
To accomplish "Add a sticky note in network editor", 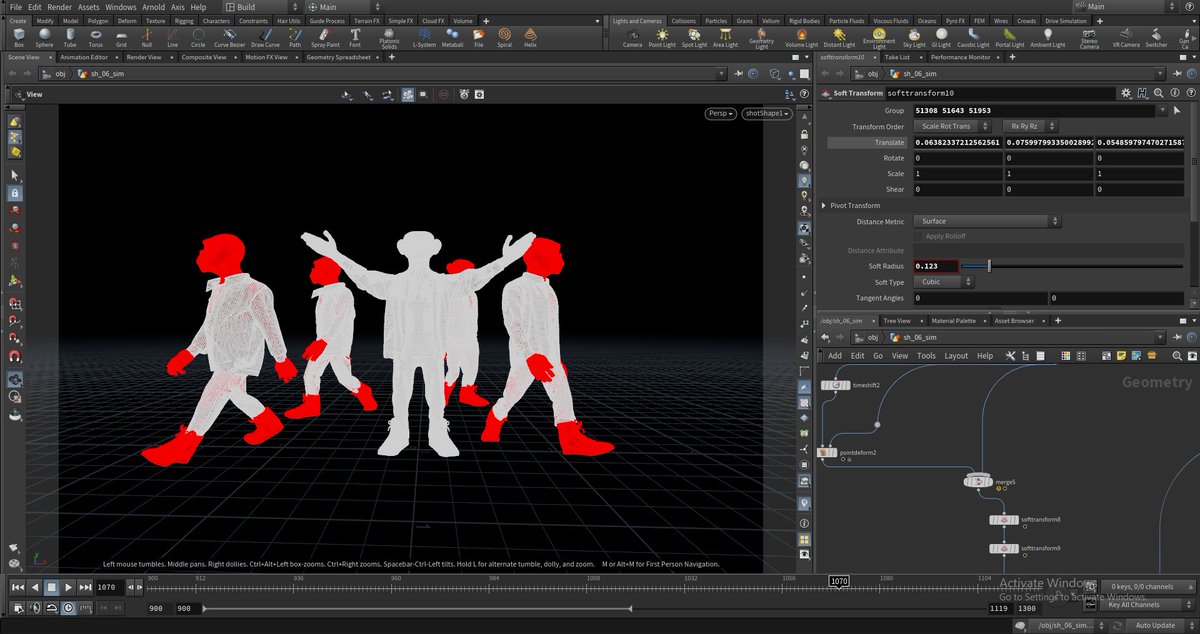I will (x=1123, y=356).
